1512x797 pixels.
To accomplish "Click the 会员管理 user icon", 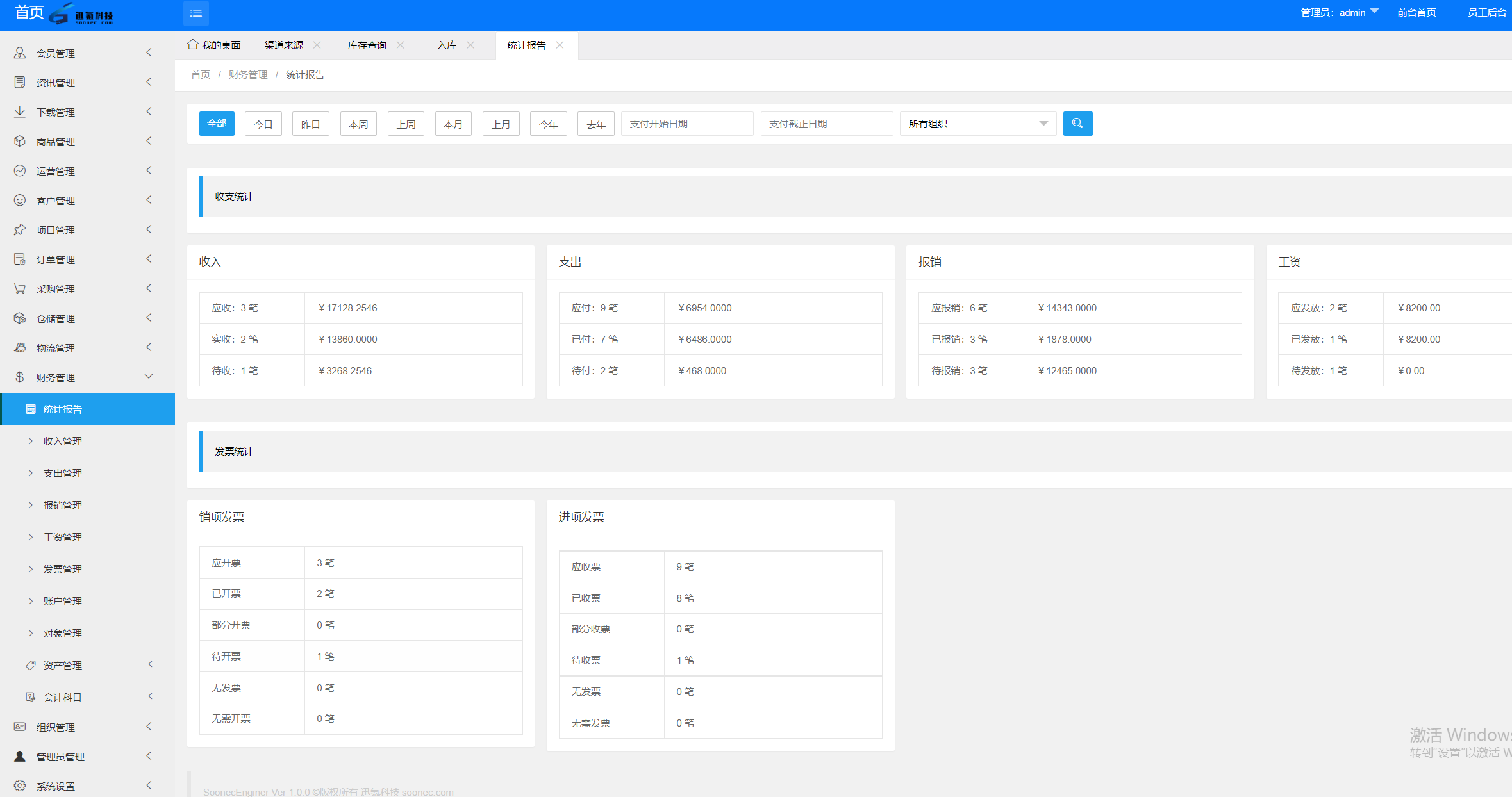I will 20,53.
